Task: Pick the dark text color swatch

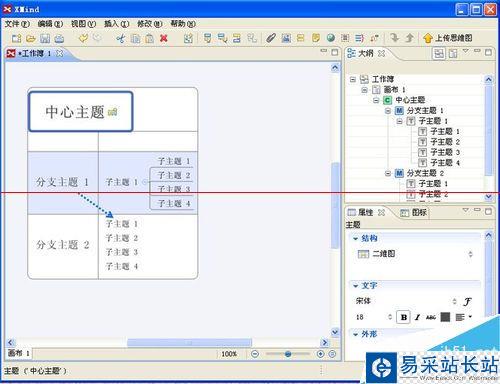Action: (x=445, y=317)
